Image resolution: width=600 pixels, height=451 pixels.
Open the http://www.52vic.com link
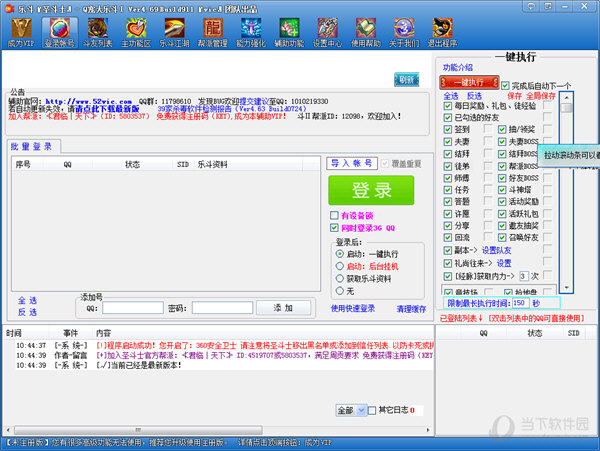coord(88,101)
